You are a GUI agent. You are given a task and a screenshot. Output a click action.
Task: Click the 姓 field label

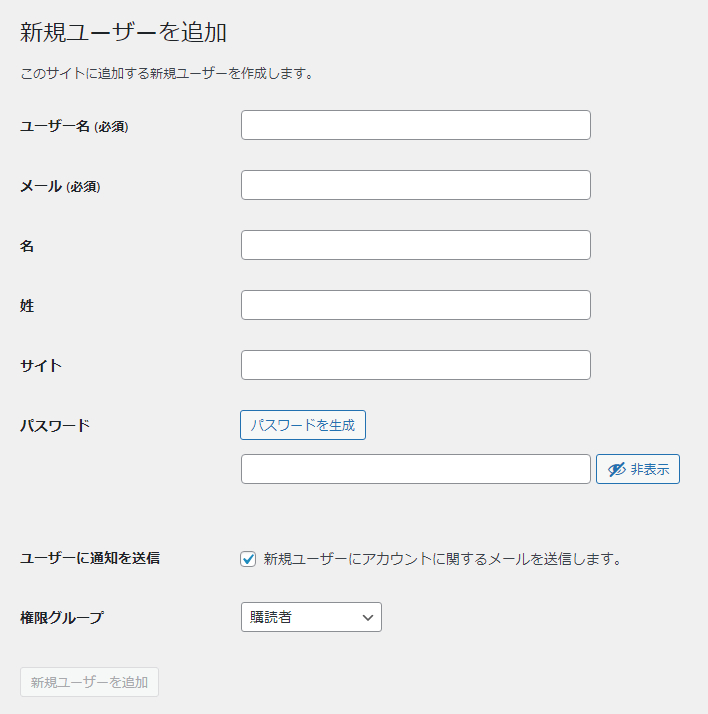[27, 306]
